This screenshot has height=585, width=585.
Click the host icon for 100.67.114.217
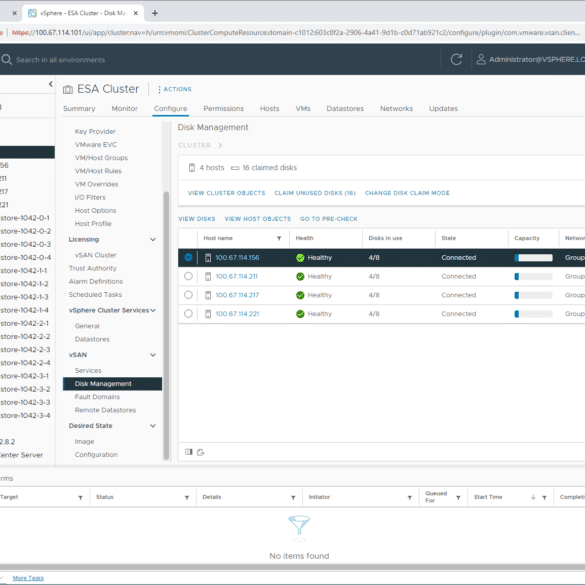tap(208, 295)
